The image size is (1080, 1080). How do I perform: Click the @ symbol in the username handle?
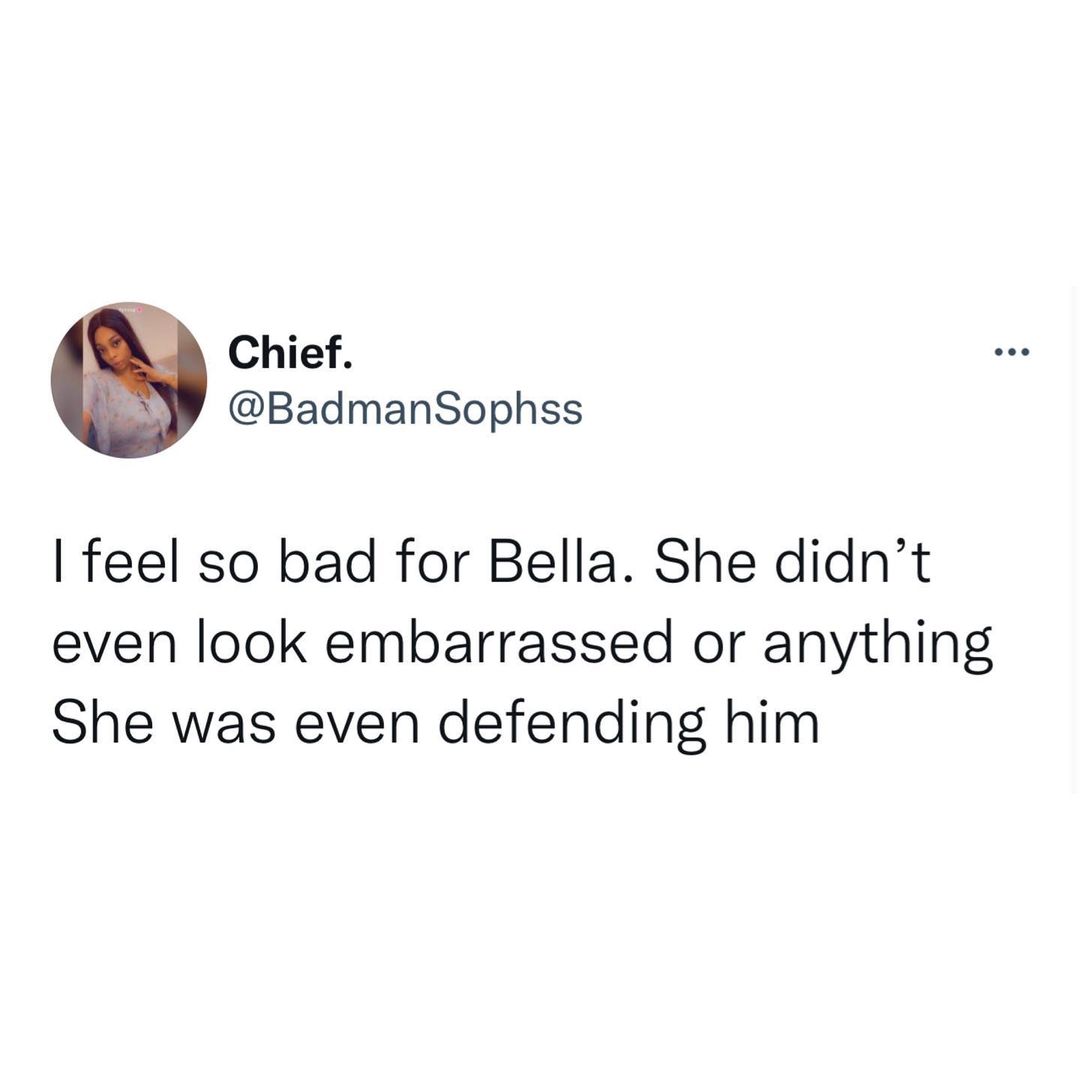(244, 410)
